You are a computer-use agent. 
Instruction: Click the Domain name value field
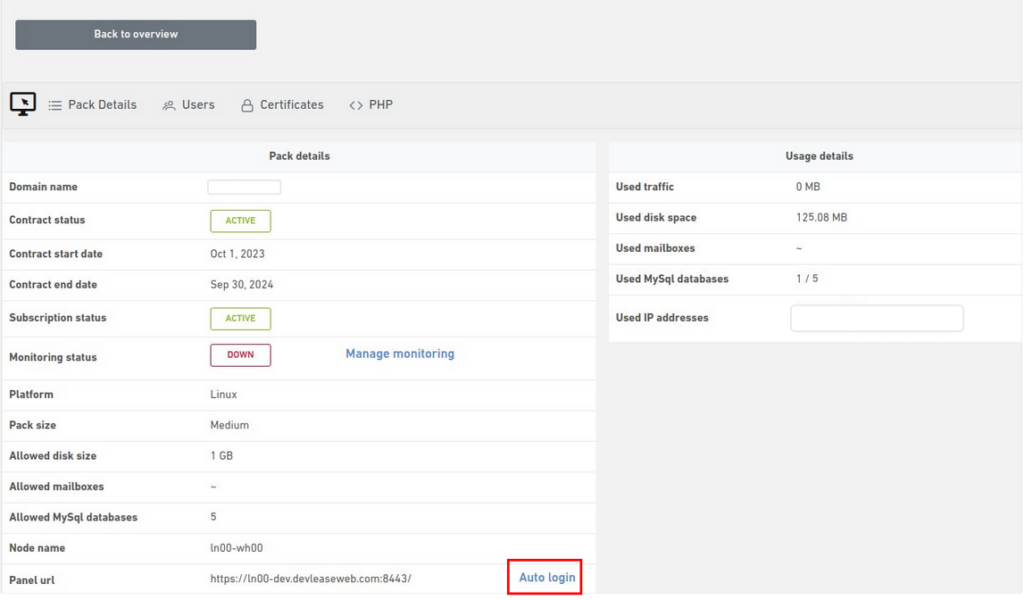coord(244,187)
